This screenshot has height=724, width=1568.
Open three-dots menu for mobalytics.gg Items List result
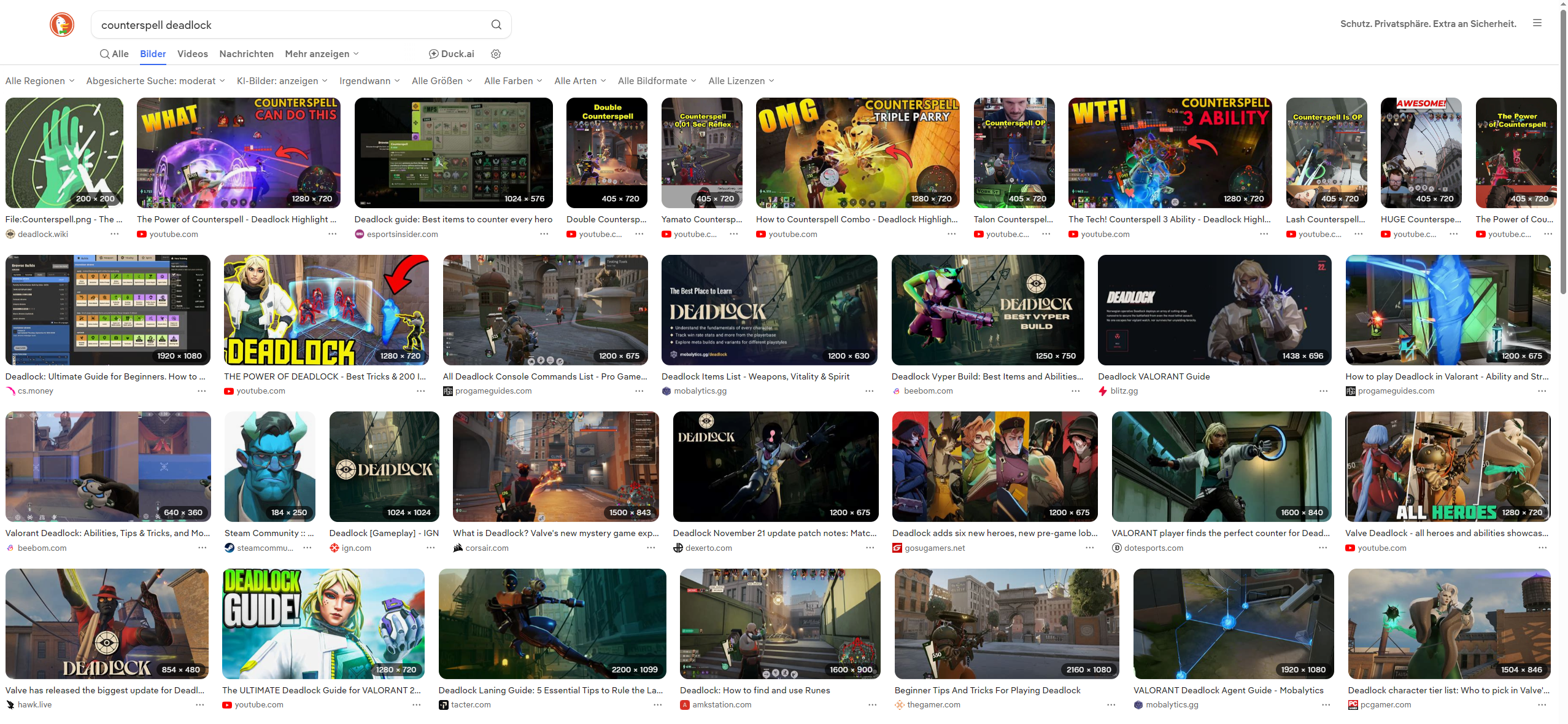coord(869,391)
